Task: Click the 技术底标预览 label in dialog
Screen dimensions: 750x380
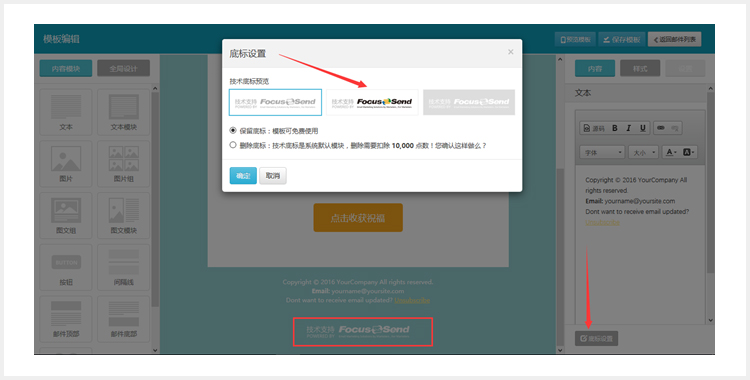Action: 249,81
